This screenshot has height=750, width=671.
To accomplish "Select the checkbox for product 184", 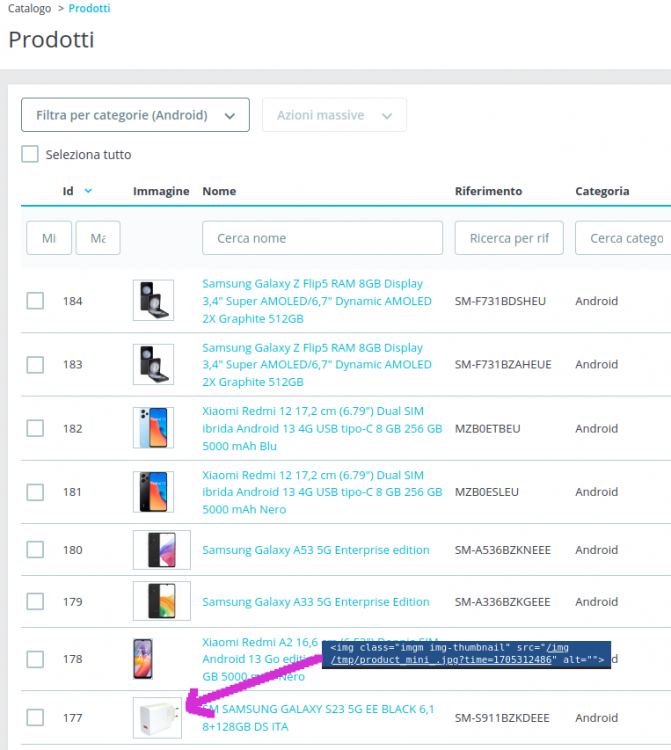I will point(35,301).
